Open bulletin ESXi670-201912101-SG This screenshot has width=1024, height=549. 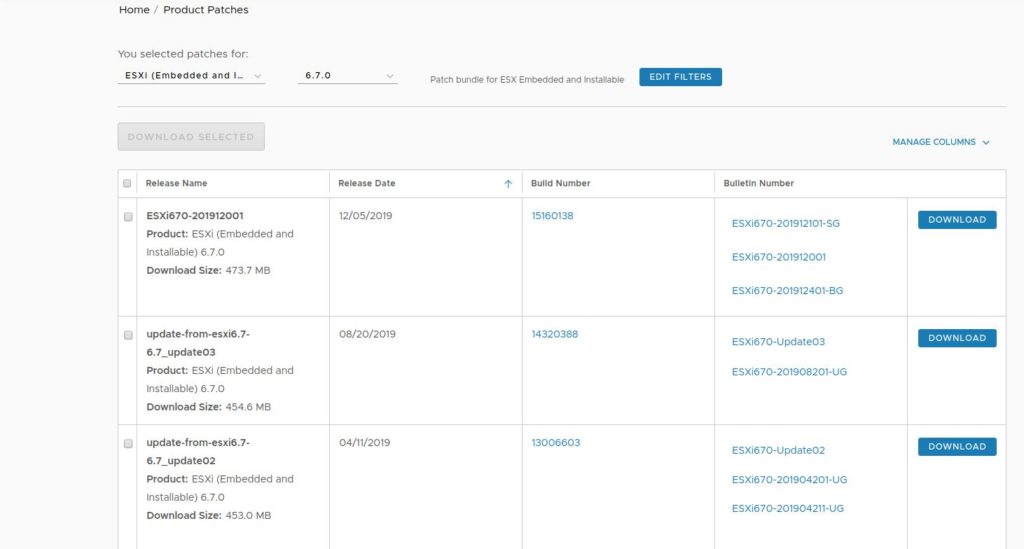click(786, 223)
